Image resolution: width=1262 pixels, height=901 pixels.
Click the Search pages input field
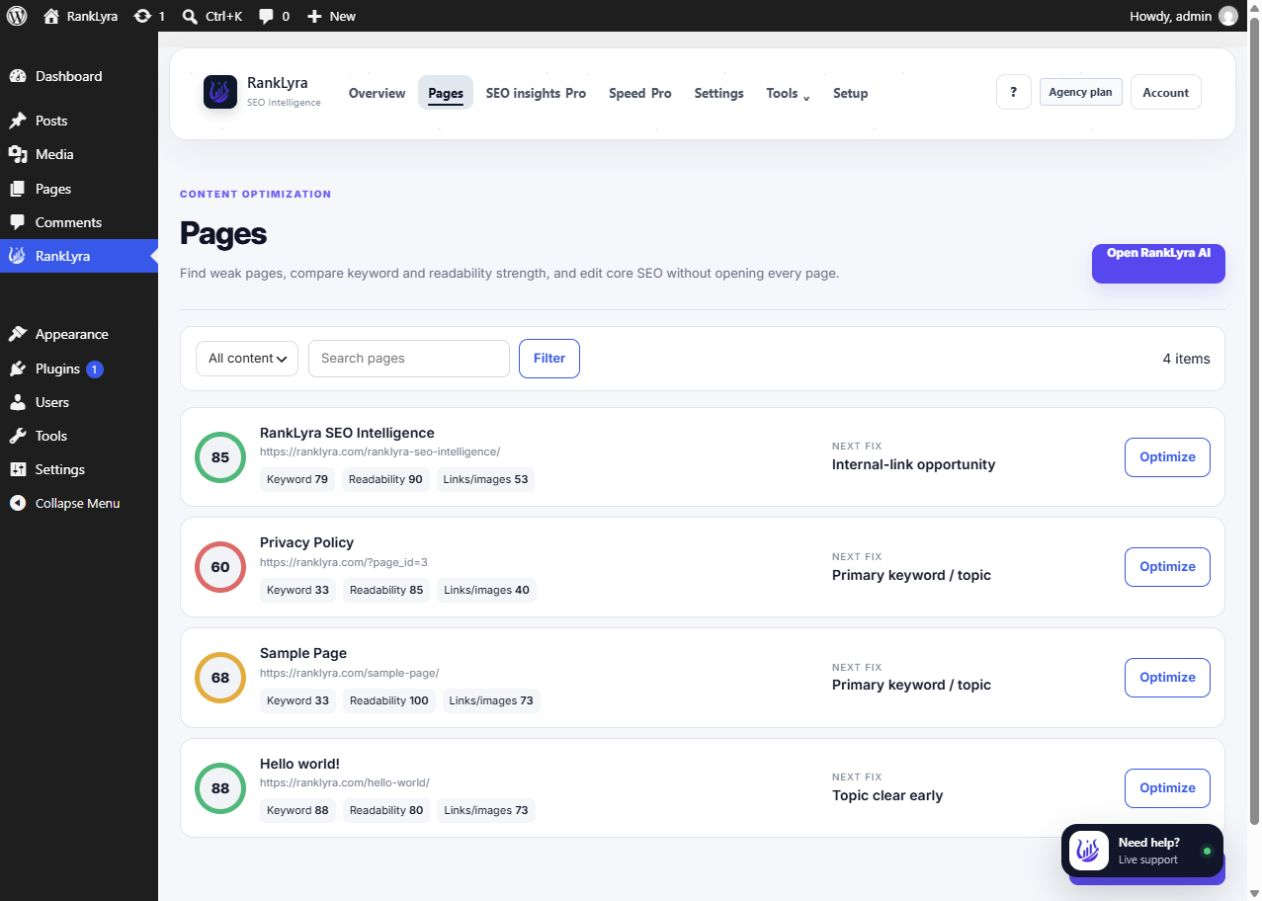point(409,358)
